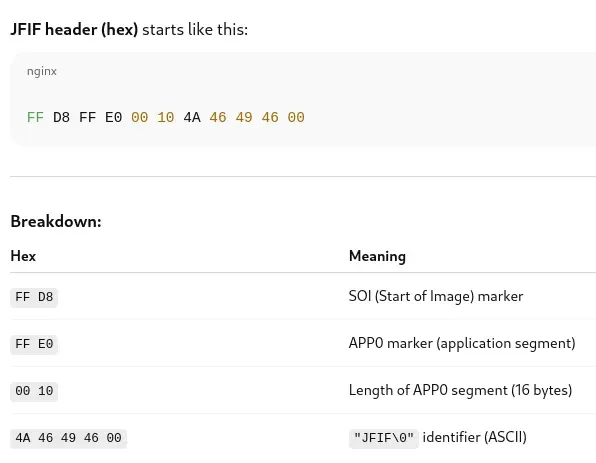
Task: Click the final '00' byte in the code block
Action: pyautogui.click(x=296, y=117)
